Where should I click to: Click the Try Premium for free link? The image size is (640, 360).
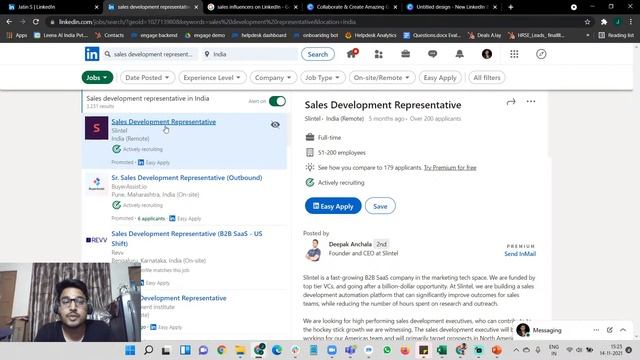450,167
